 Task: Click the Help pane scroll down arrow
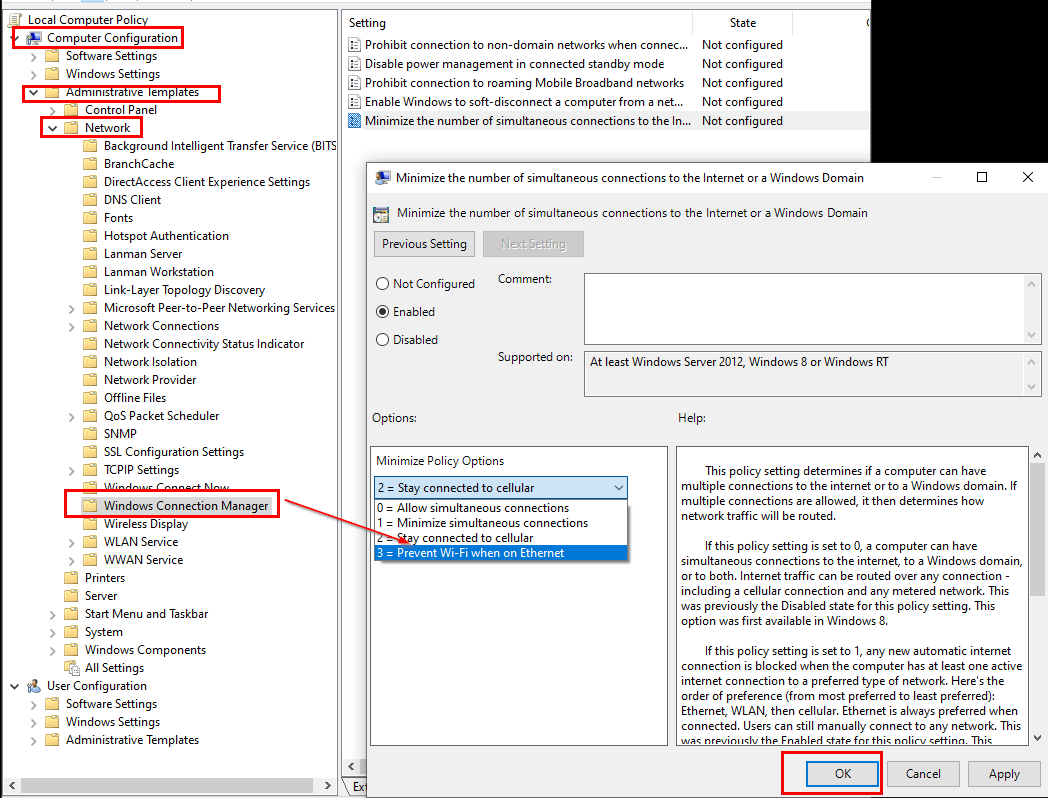click(1037, 738)
